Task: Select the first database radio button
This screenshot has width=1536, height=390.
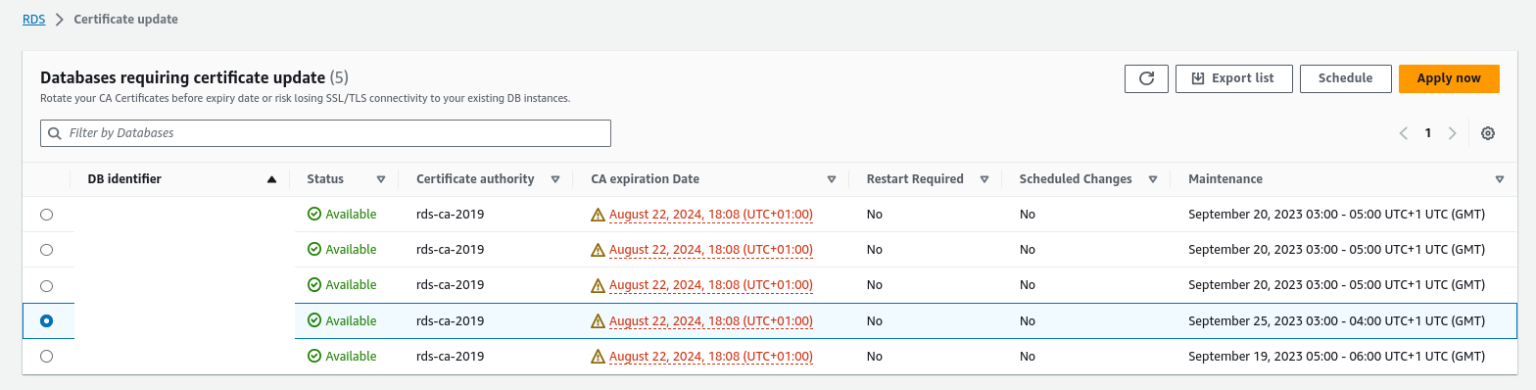Action: 46,214
